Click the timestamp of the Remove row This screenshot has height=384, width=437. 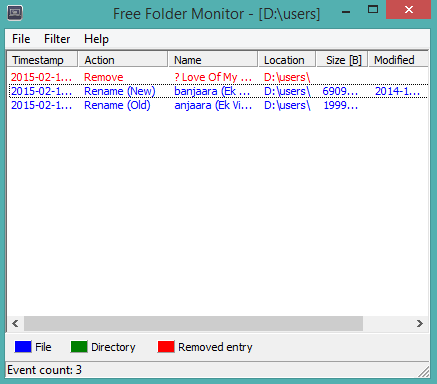coord(41,77)
